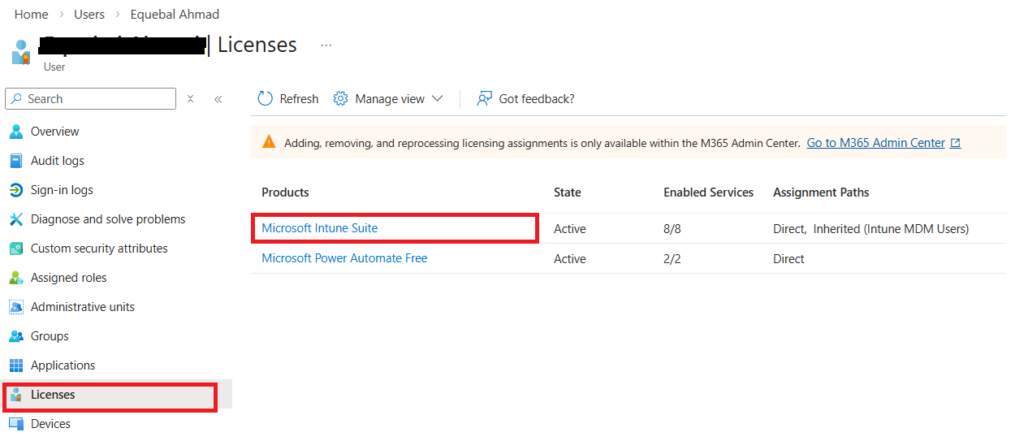Expand the Manage view dropdown
The width and height of the screenshot is (1024, 441).
tap(389, 99)
